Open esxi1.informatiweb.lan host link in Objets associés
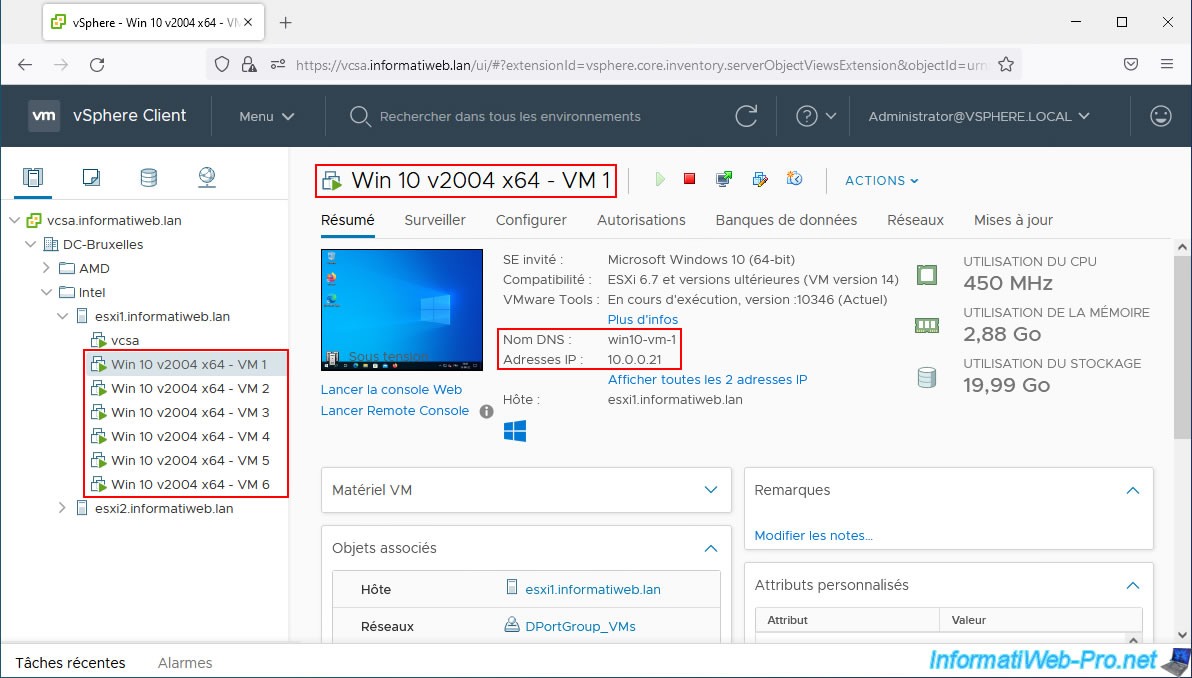The height and width of the screenshot is (678, 1192). tap(593, 589)
